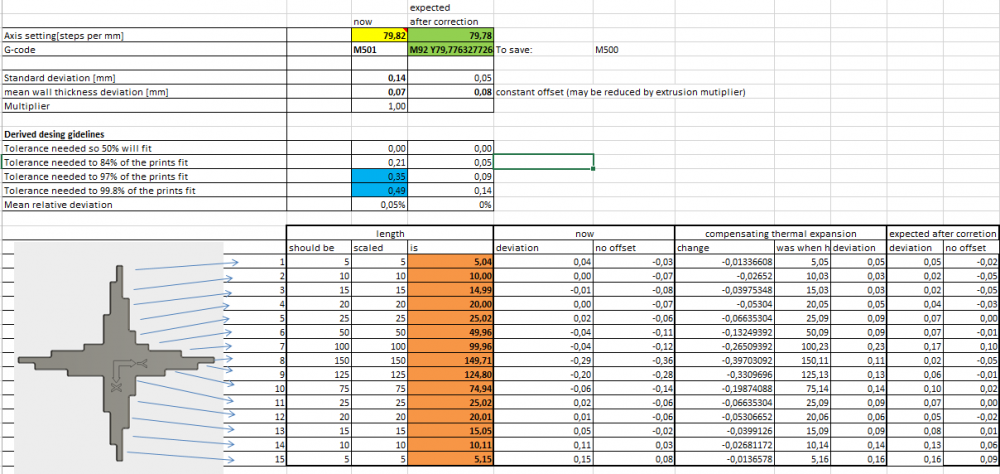
Task: Select the M501 G-code cell
Action: (379, 48)
